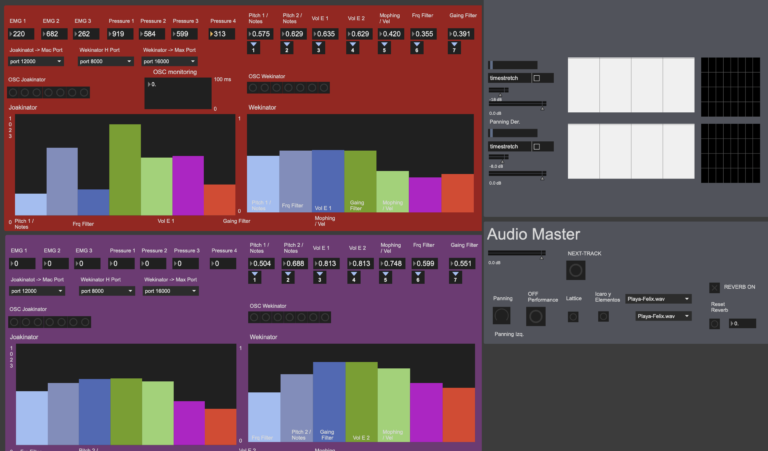Viewport: 768px width, 451px height.
Task: Click first OSC Wekinator LED in red panel
Action: [253, 88]
